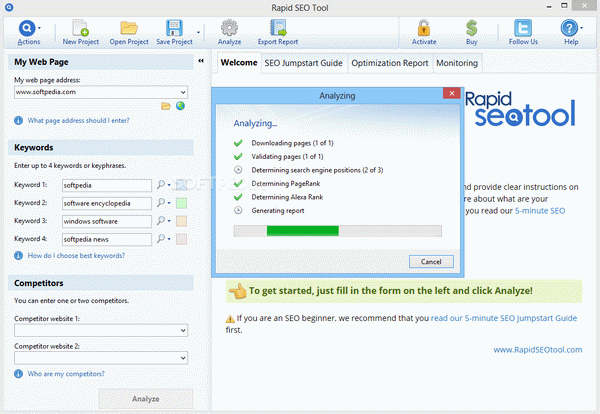The height and width of the screenshot is (414, 600).
Task: Open the '5-minute SEO' link in welcome text
Action: (x=540, y=211)
